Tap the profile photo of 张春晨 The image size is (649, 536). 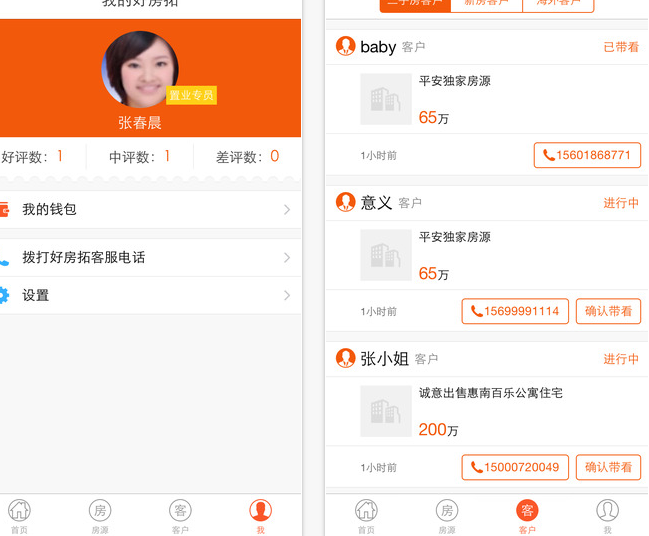tap(140, 70)
